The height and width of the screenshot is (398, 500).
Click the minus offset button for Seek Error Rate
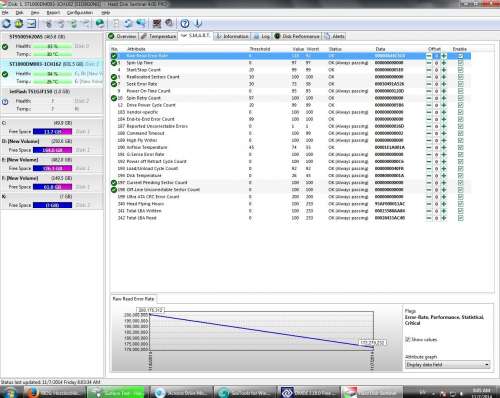[x=429, y=84]
